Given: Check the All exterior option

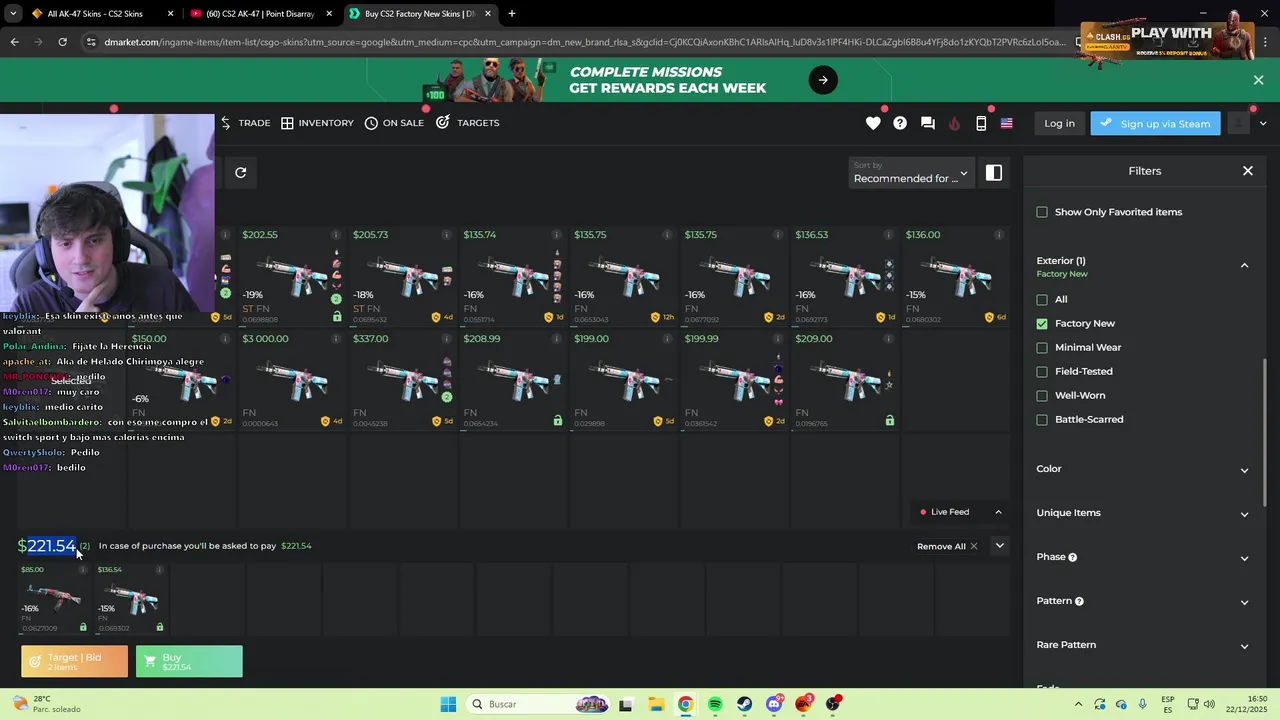Looking at the screenshot, I should point(1042,299).
